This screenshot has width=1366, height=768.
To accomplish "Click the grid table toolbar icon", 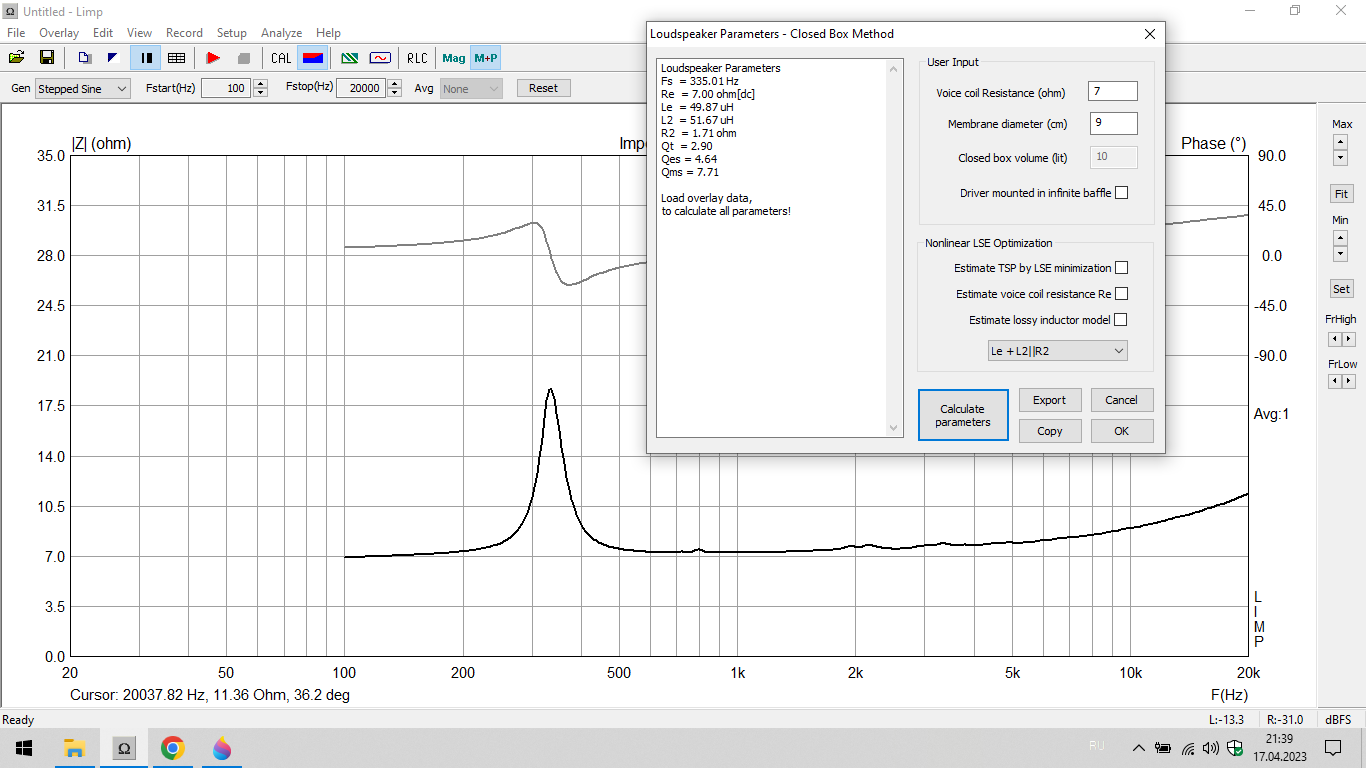I will [176, 58].
